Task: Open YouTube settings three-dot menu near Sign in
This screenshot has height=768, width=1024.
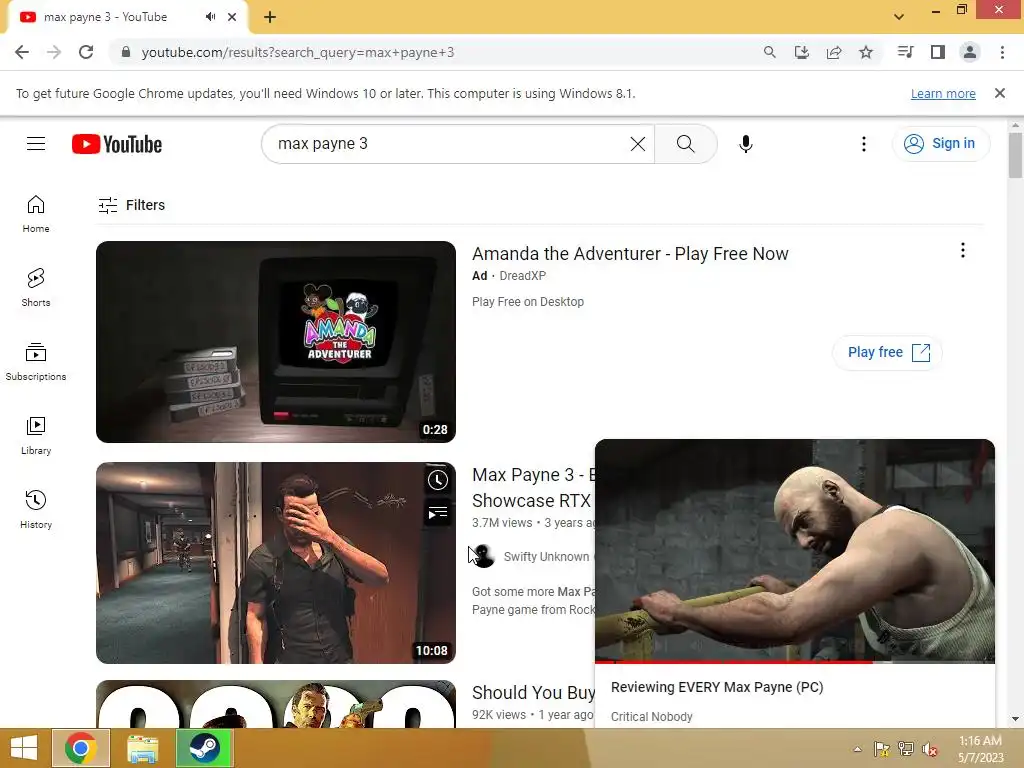Action: click(863, 144)
